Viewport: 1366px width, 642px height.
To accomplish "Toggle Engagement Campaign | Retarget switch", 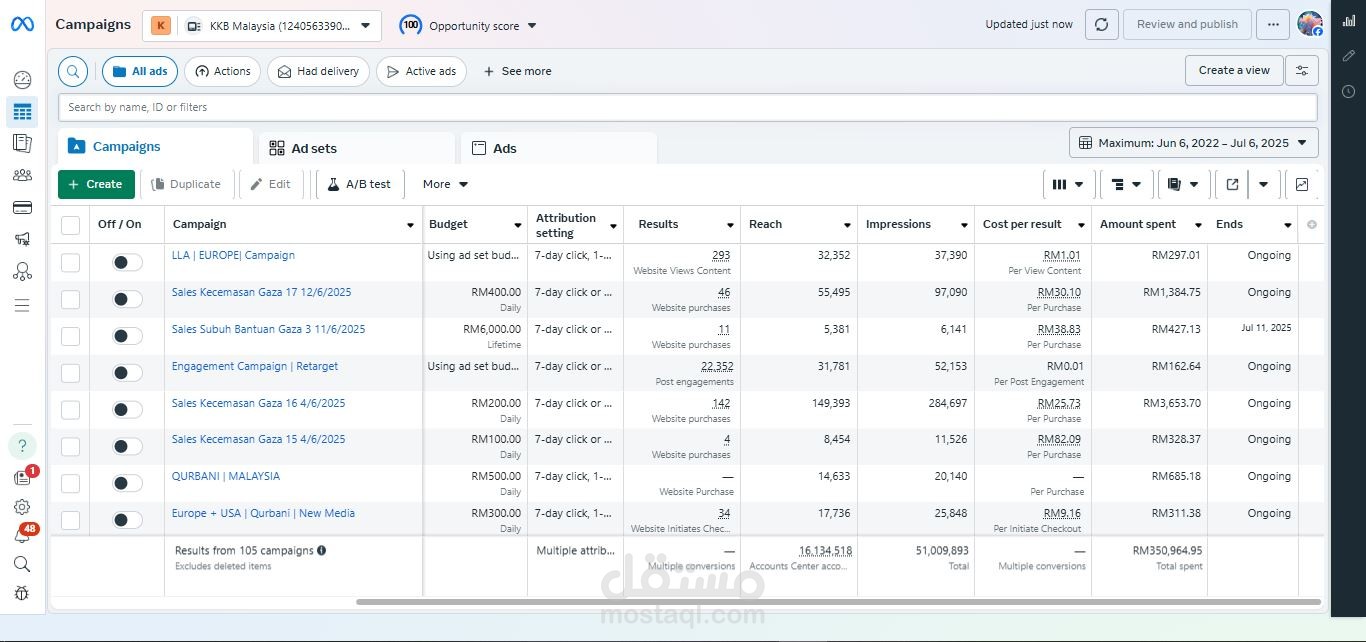I will 127,373.
